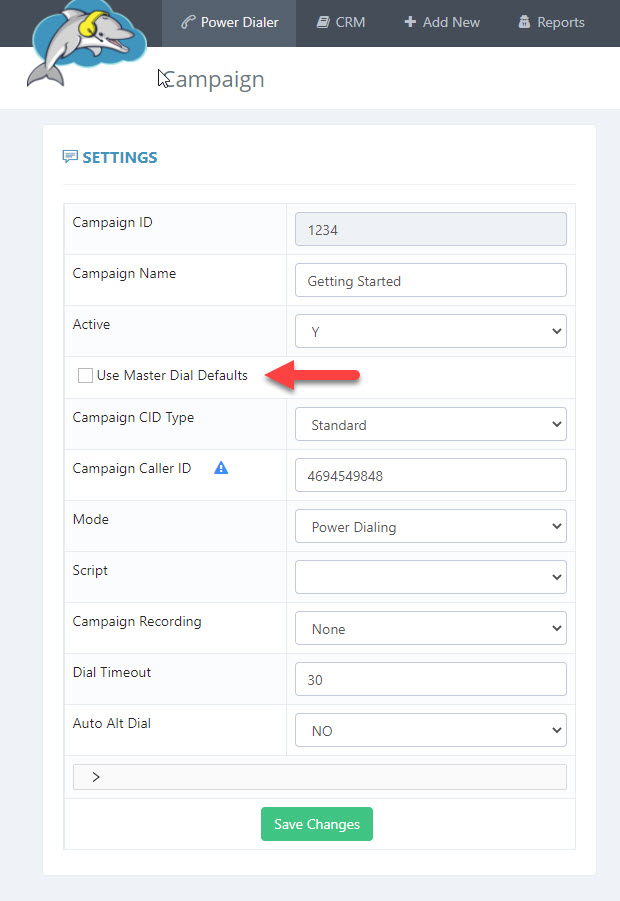Image resolution: width=620 pixels, height=901 pixels.
Task: Click the Reports icon in the navbar
Action: (x=524, y=22)
